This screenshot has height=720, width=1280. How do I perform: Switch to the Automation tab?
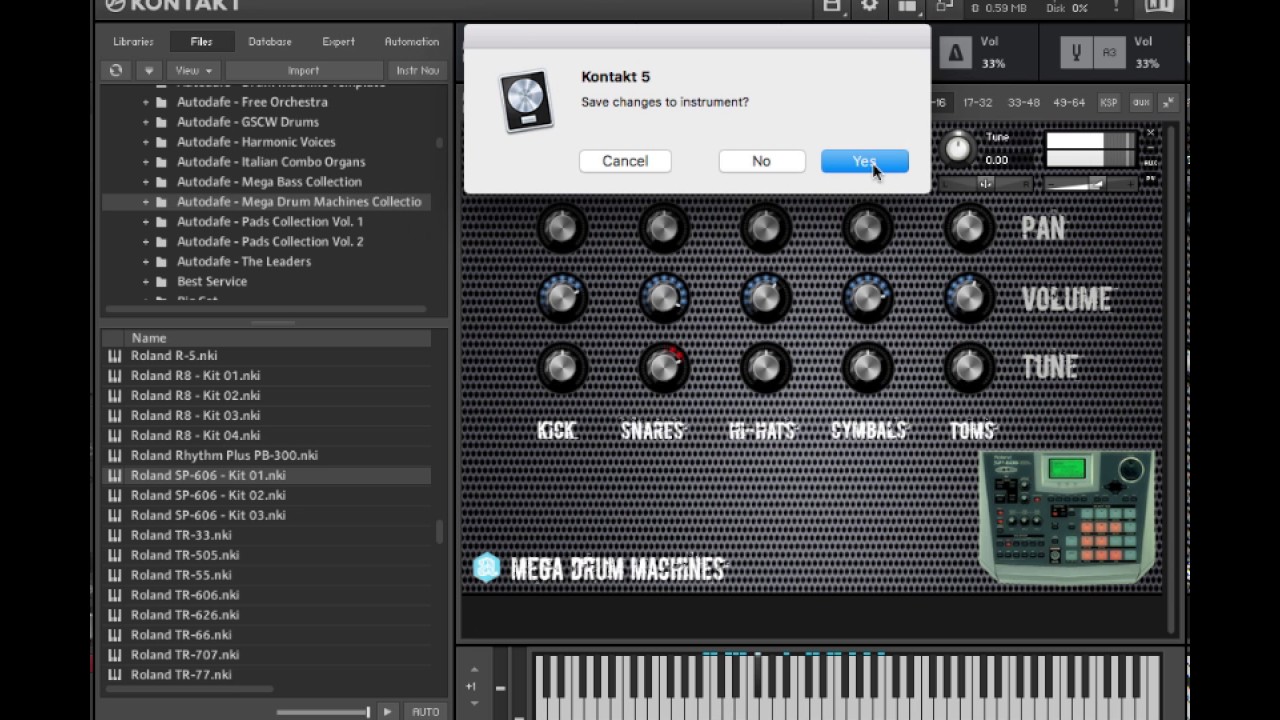click(x=412, y=42)
